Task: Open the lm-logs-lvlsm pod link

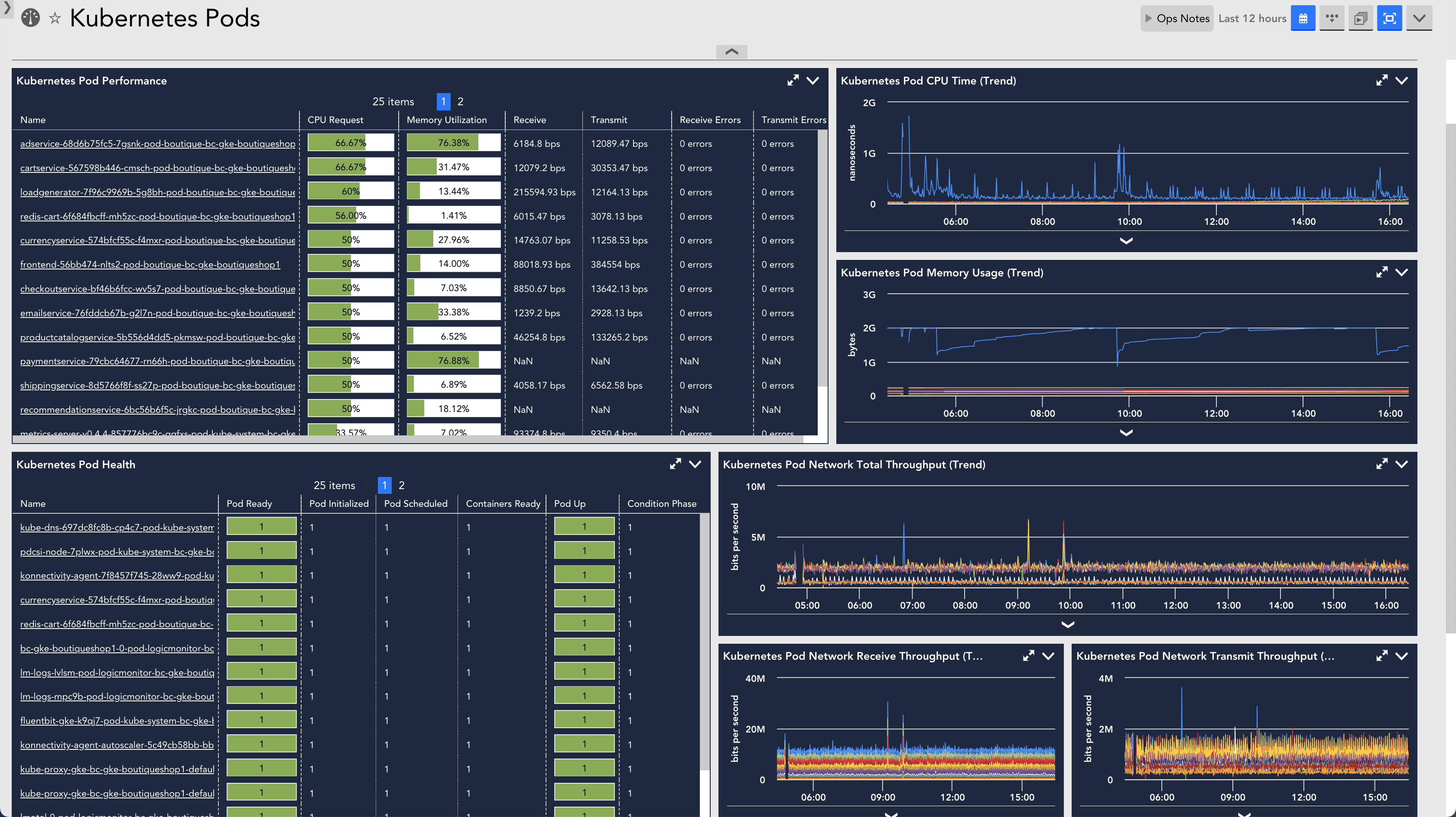Action: click(x=117, y=672)
